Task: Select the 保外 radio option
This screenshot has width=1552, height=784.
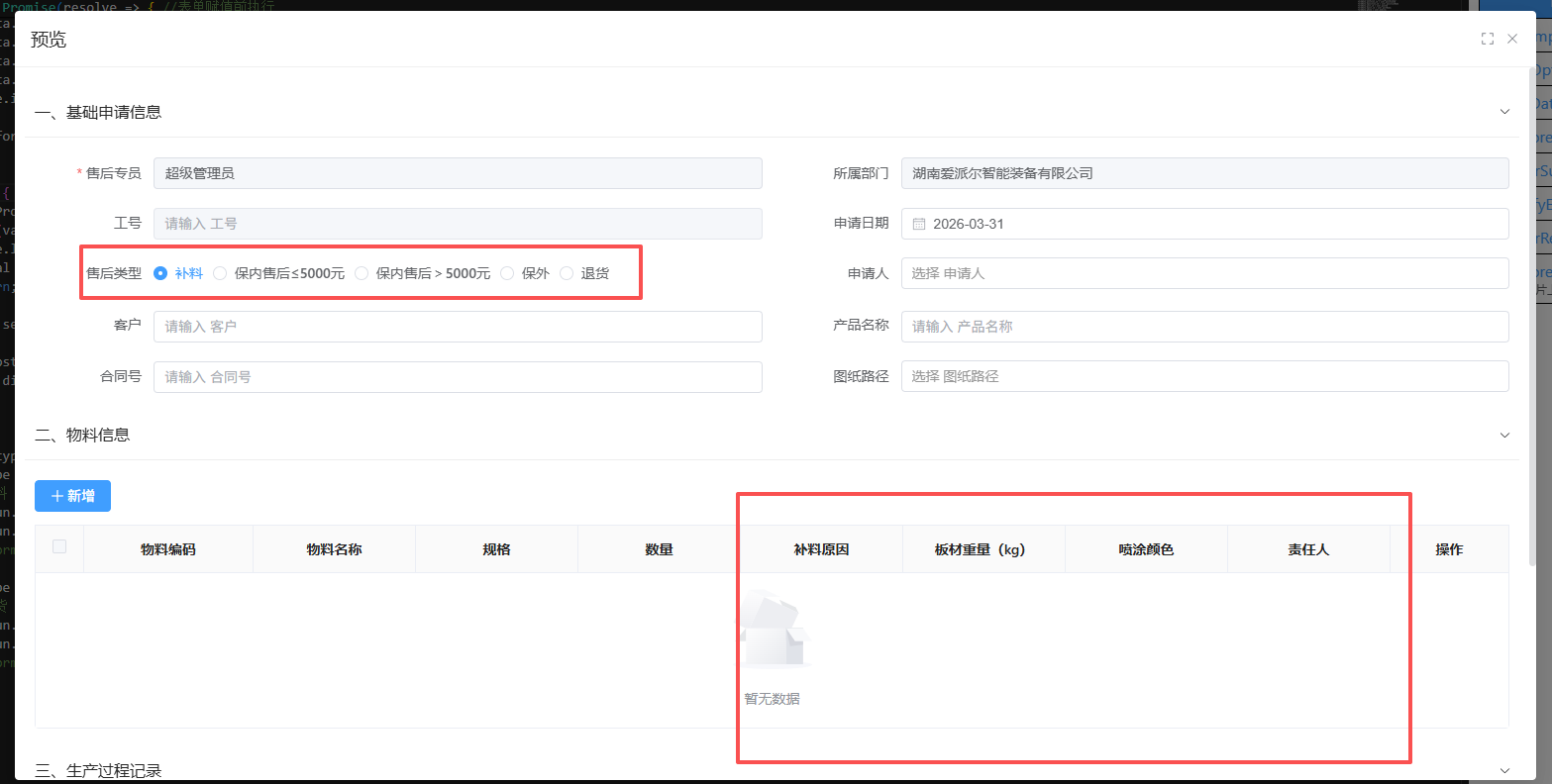Action: (507, 273)
